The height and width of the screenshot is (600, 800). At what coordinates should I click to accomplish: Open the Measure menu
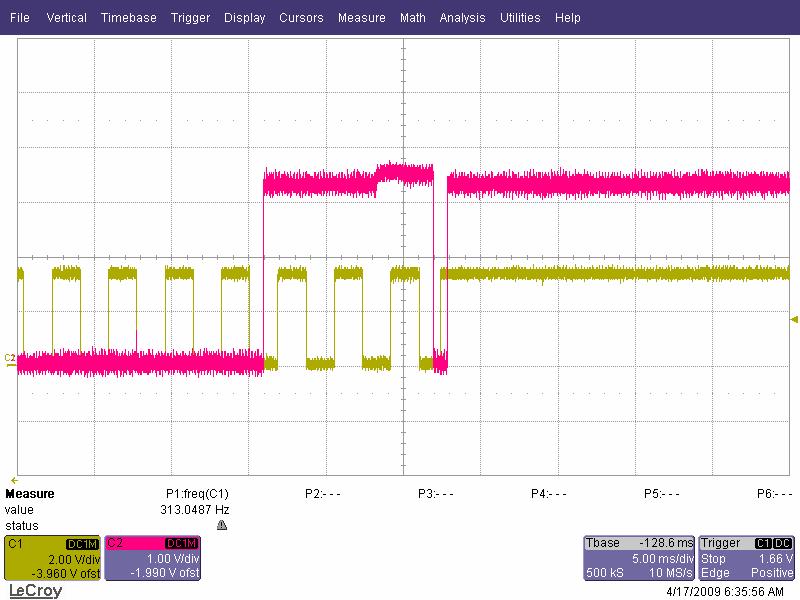pos(361,17)
